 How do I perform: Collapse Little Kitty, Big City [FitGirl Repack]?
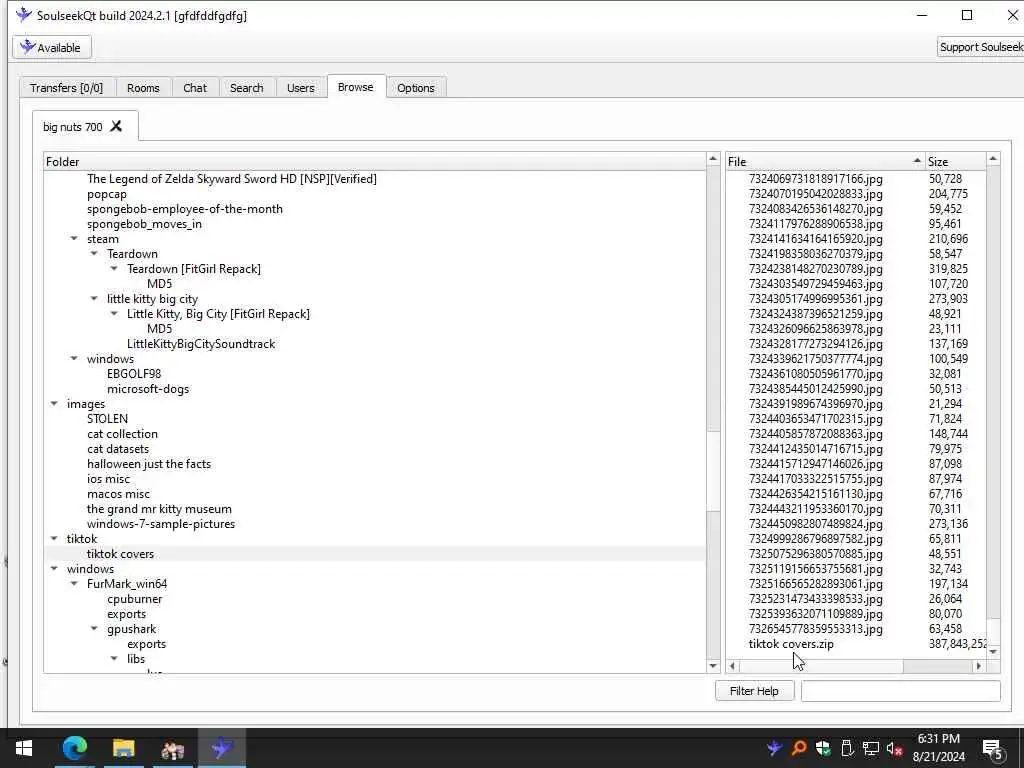pos(114,314)
